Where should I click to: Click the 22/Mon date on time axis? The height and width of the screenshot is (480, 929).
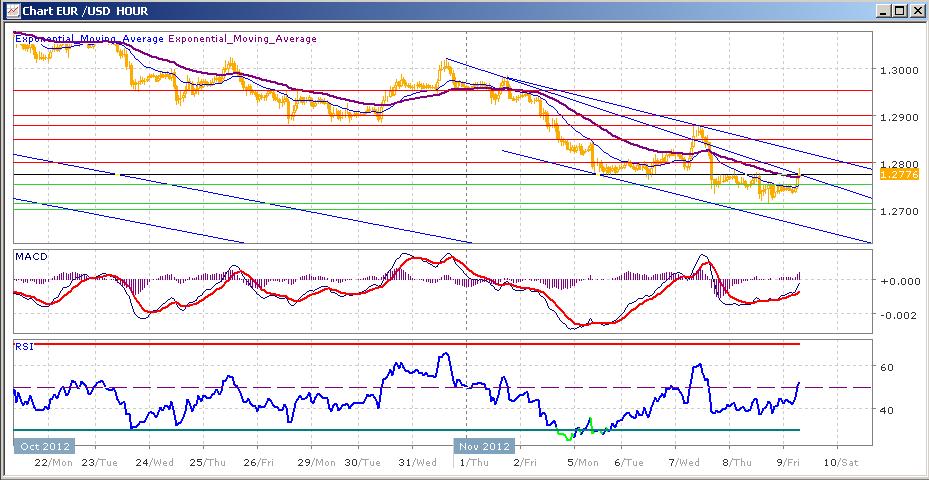click(x=52, y=463)
